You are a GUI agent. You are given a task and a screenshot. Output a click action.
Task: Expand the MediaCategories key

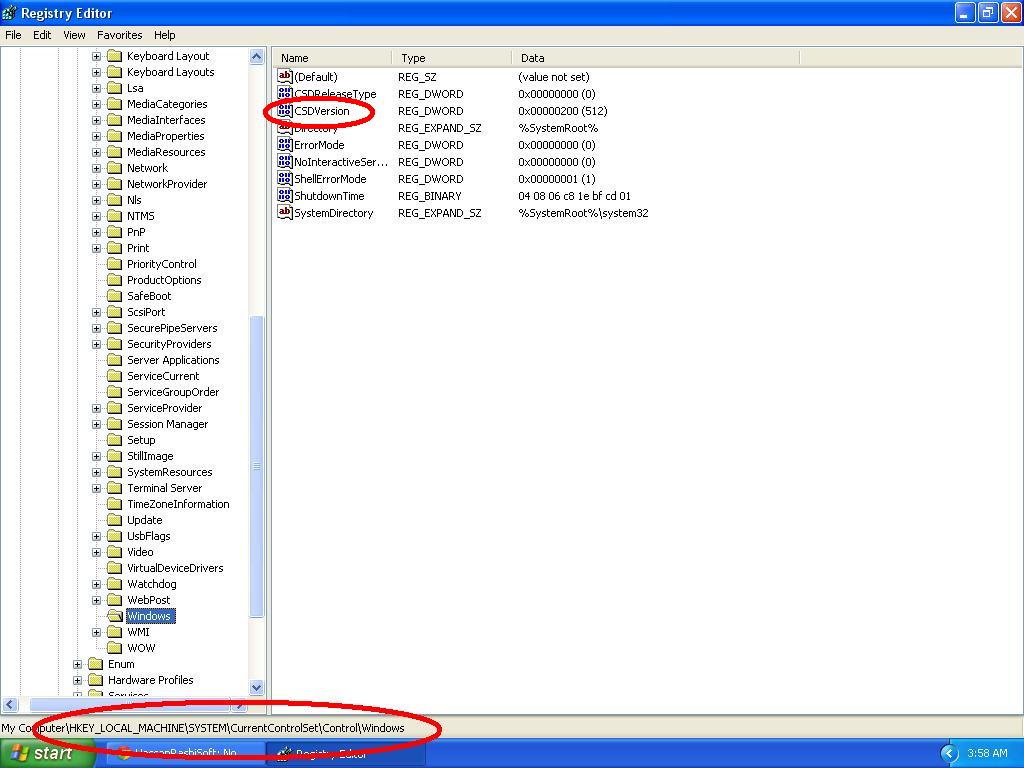[x=97, y=104]
